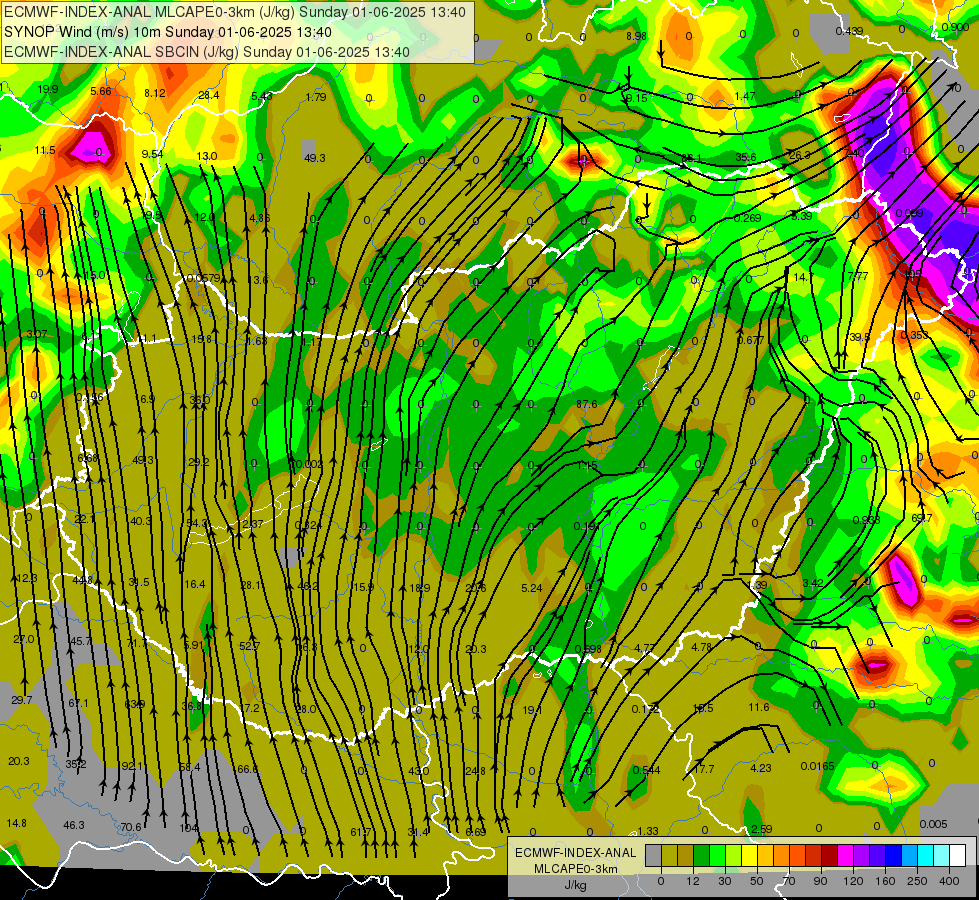
Task: Click 'MLCAPE0-3km' label in the legend box
Action: click(x=575, y=869)
